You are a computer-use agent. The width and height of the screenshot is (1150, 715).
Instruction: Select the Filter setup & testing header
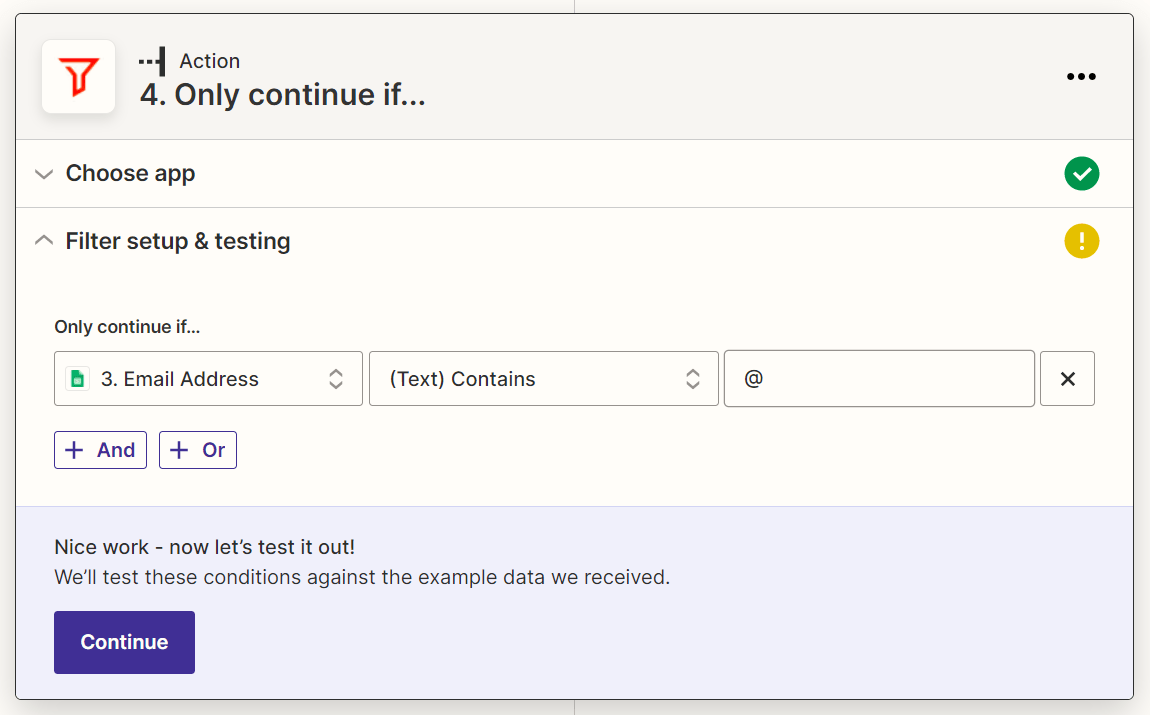[177, 240]
